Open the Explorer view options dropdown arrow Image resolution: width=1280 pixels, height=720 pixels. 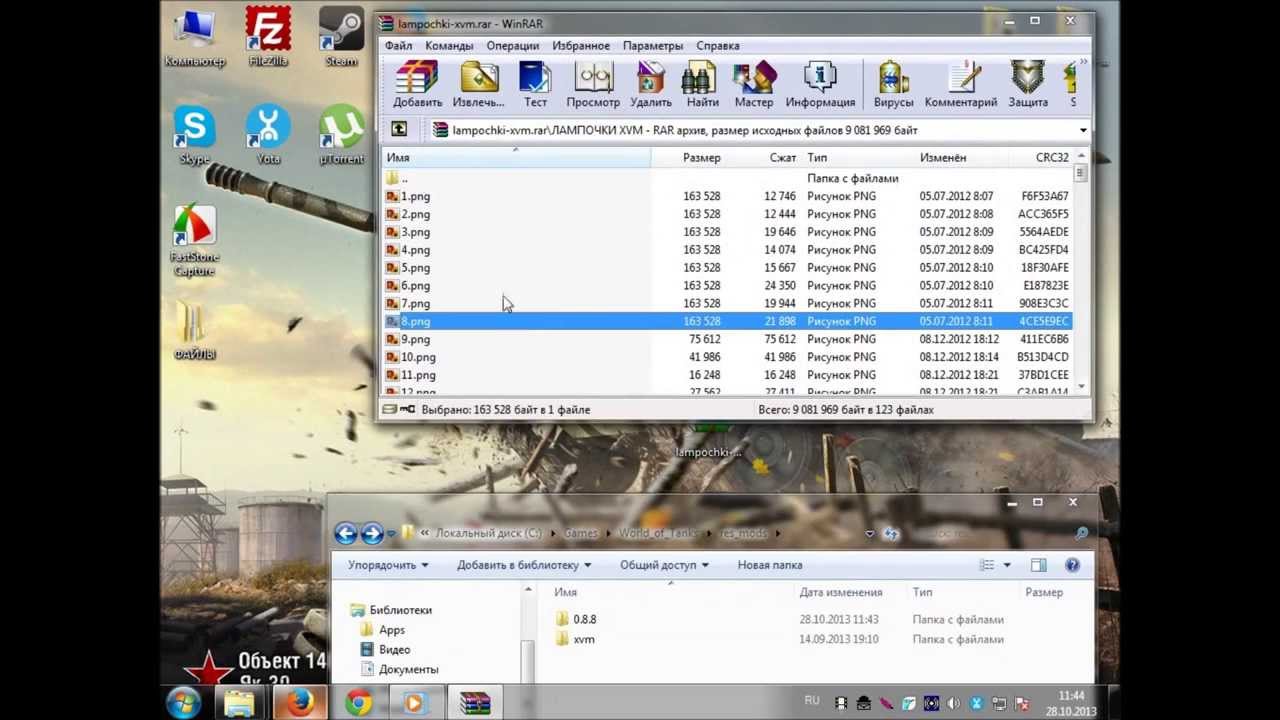[1006, 565]
